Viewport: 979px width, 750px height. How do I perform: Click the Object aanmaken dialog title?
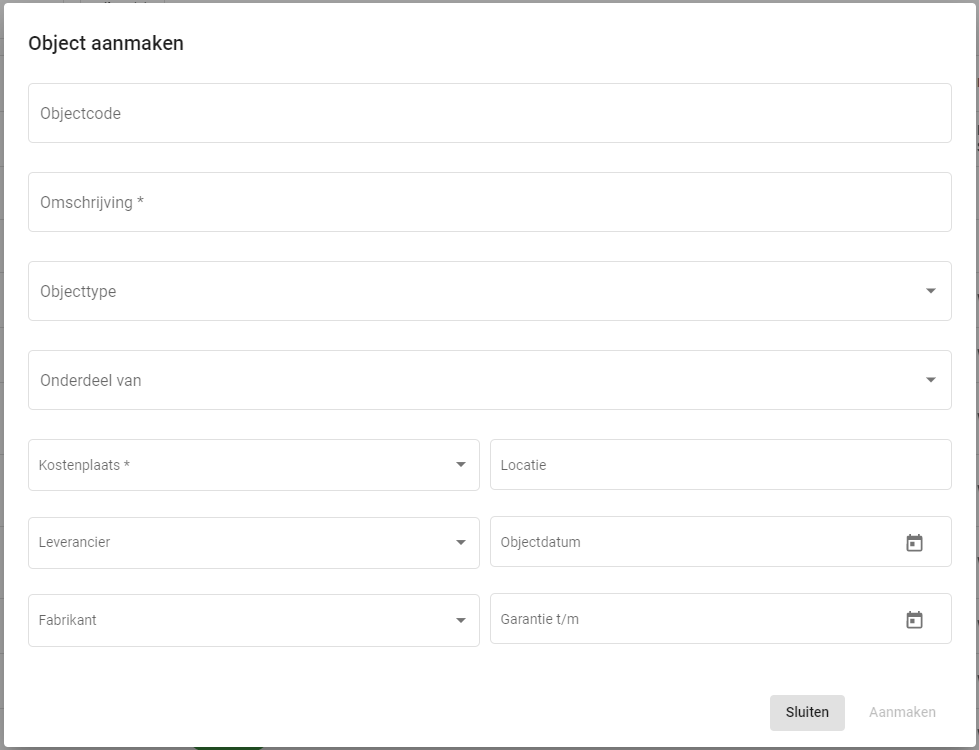click(106, 44)
